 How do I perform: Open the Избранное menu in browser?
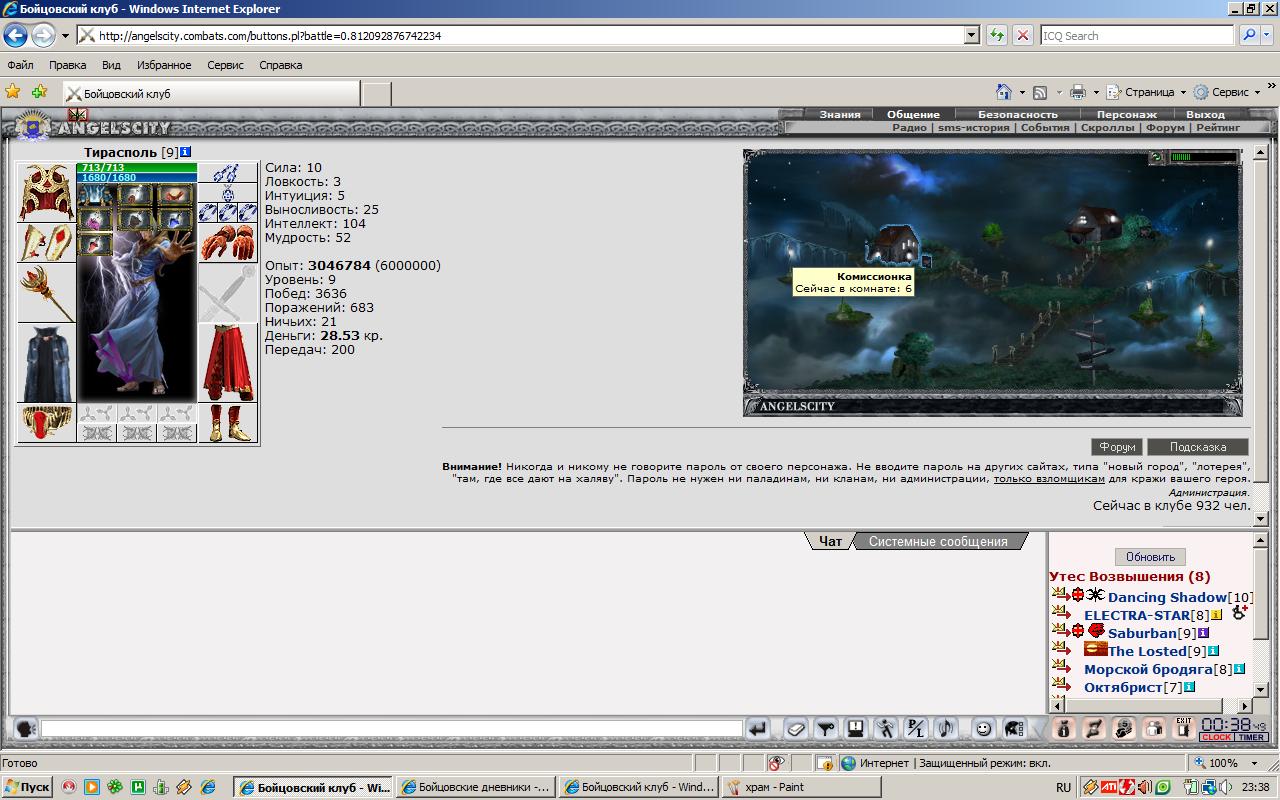tap(164, 65)
